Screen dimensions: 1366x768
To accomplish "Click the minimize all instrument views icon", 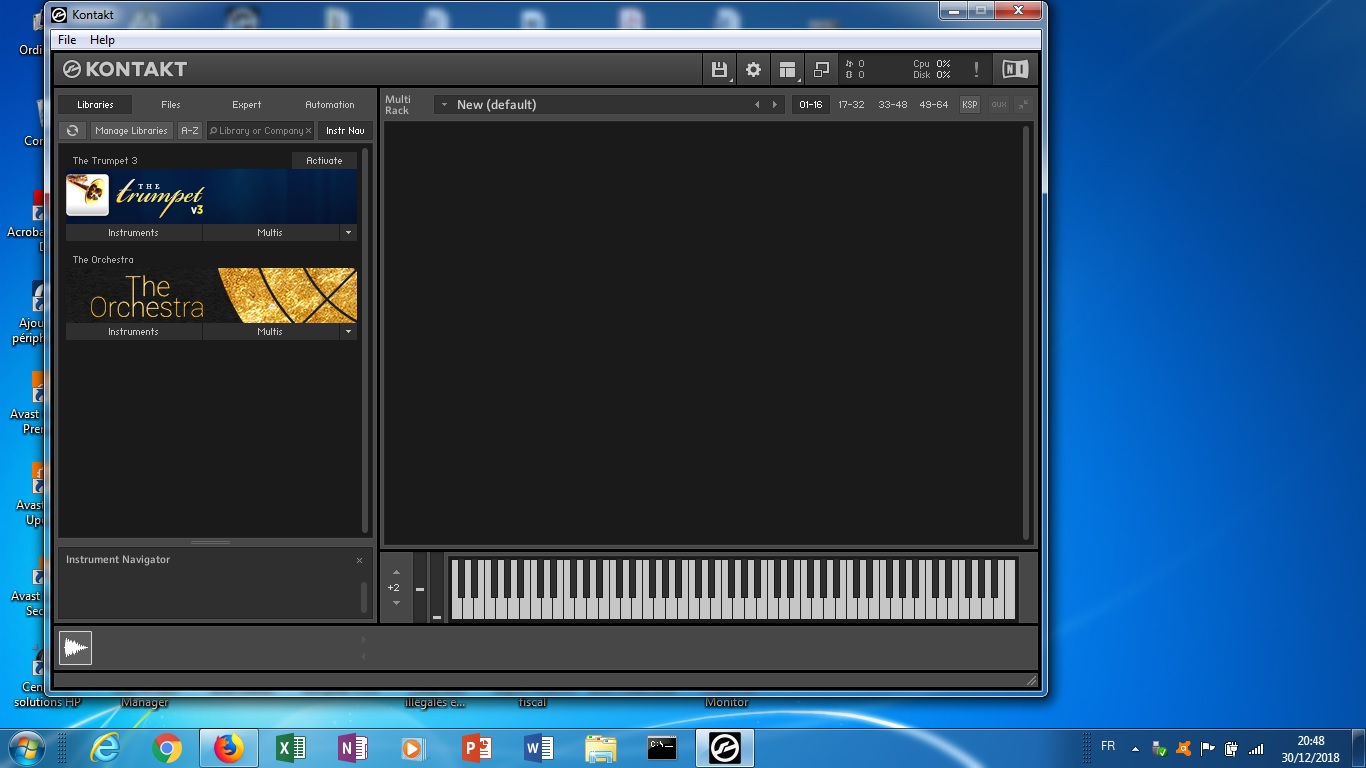I will point(821,69).
